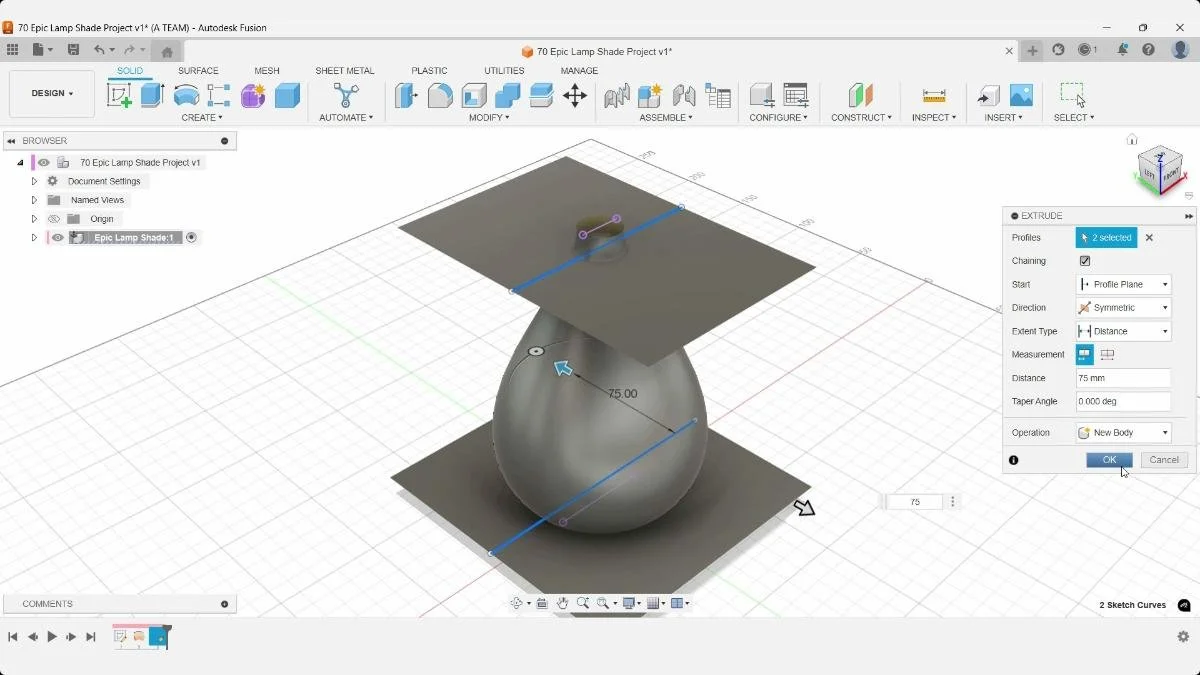Switch to the SURFACE tab

tap(198, 71)
